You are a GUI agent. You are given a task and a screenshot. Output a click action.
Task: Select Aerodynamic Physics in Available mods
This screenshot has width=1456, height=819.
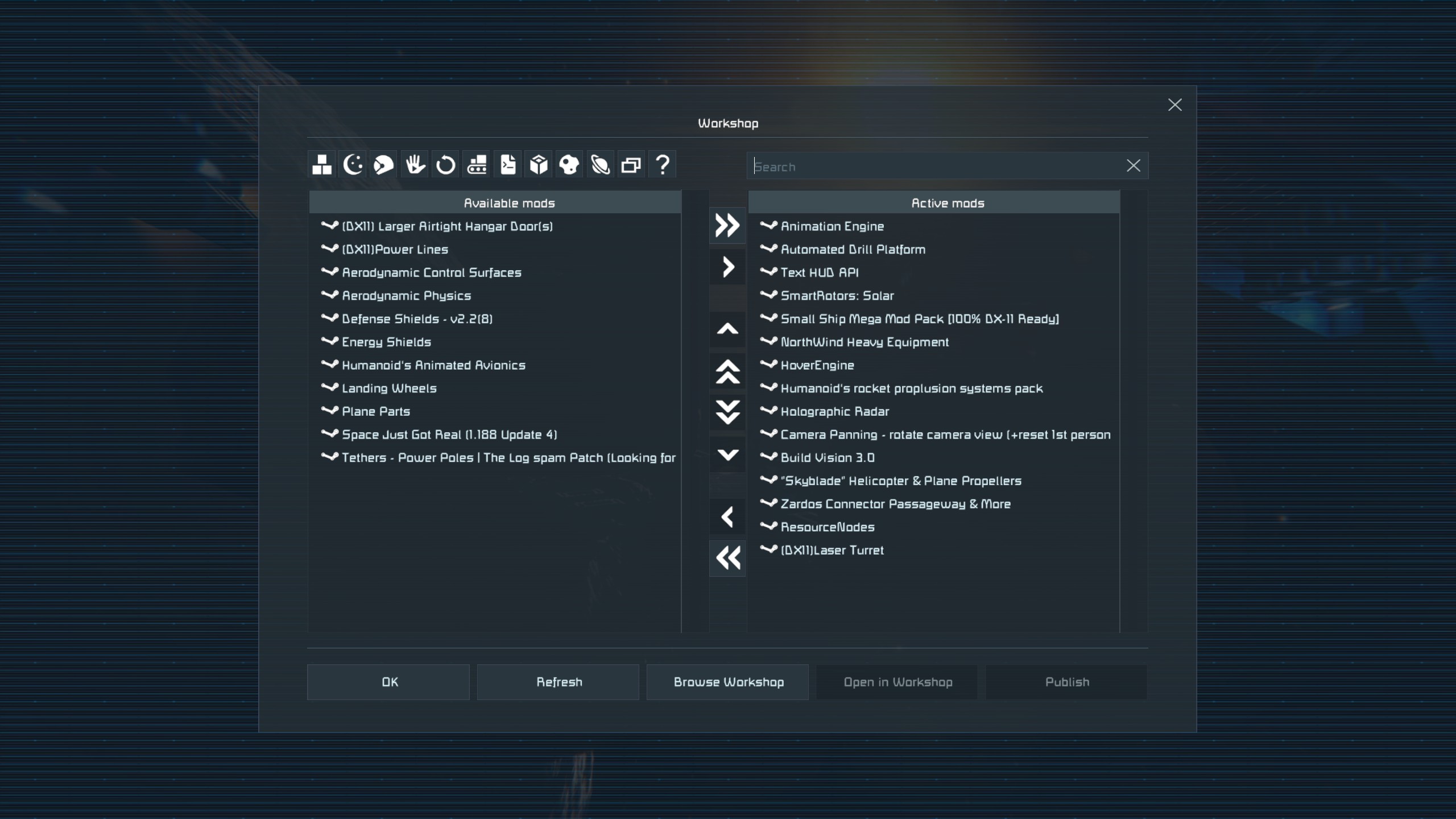pos(406,296)
